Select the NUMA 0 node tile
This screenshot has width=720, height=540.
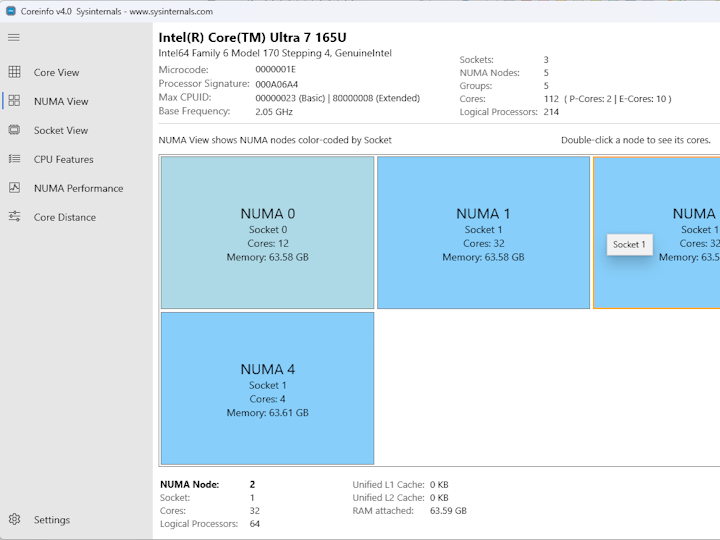[268, 232]
